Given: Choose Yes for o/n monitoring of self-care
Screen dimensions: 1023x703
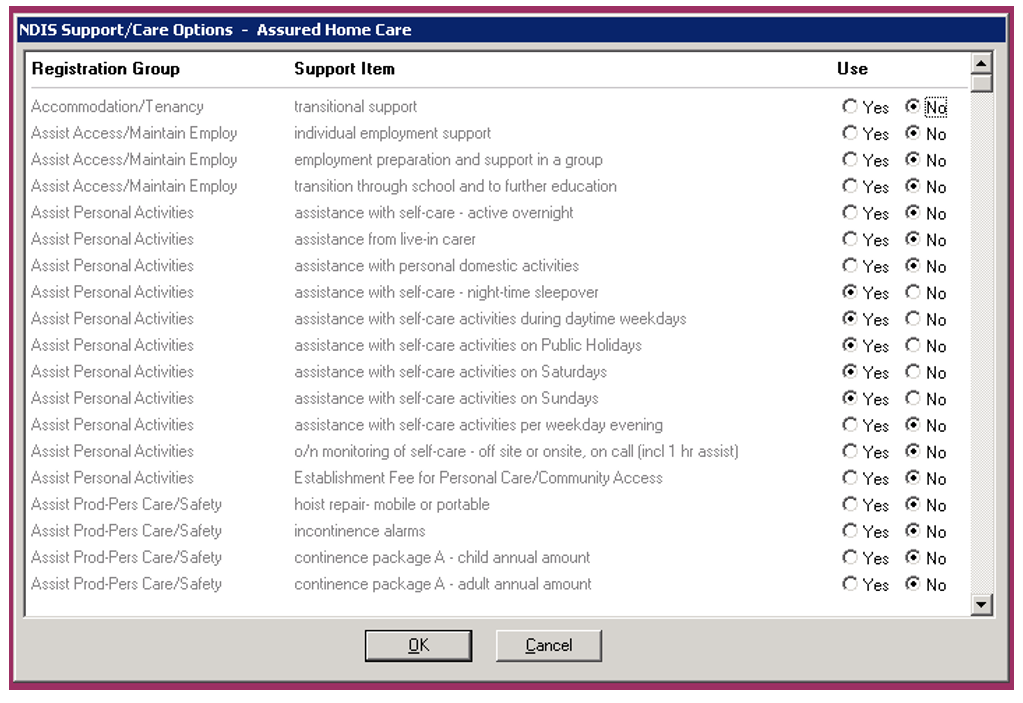Looking at the screenshot, I should click(849, 451).
